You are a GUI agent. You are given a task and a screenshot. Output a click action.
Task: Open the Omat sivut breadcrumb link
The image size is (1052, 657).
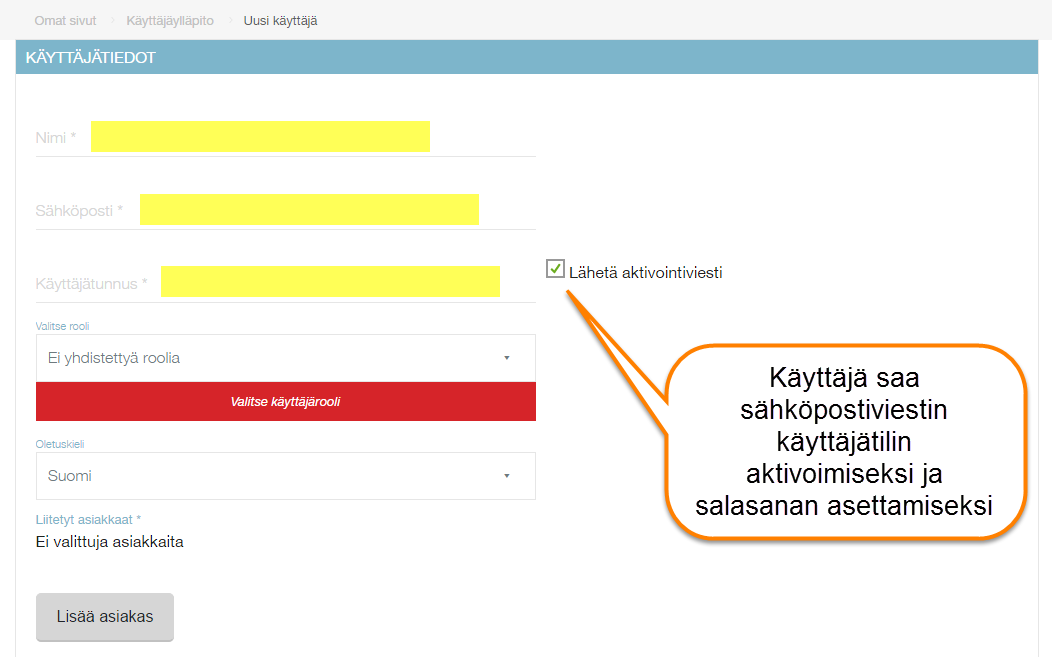pos(65,20)
